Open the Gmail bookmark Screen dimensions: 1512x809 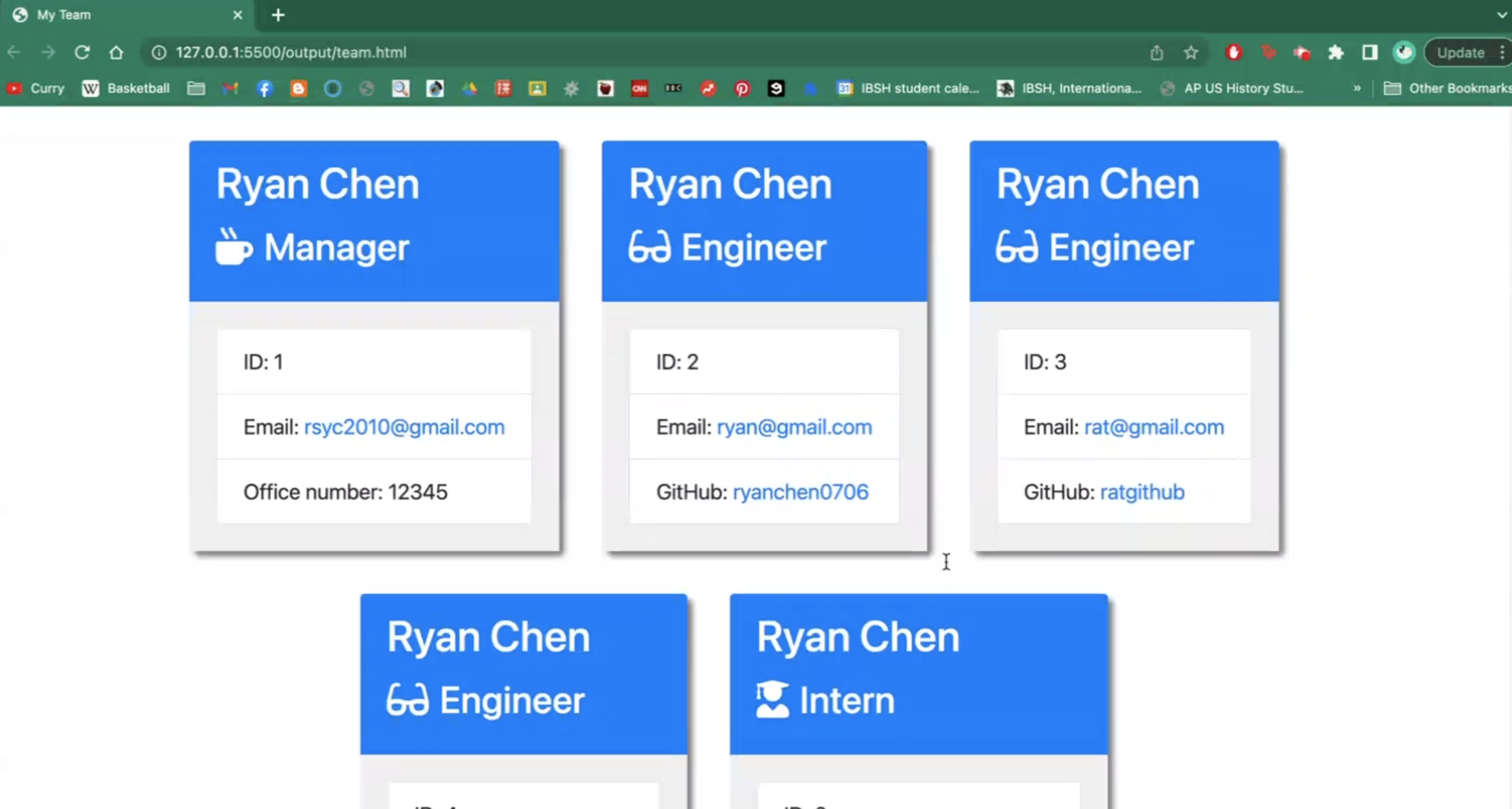tap(230, 88)
